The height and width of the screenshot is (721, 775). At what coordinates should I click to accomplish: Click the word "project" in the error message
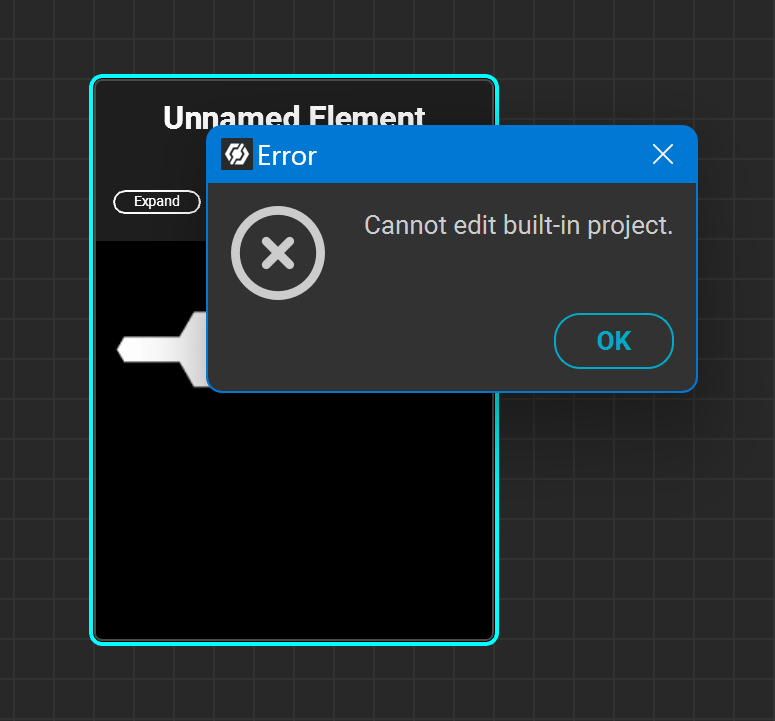630,226
